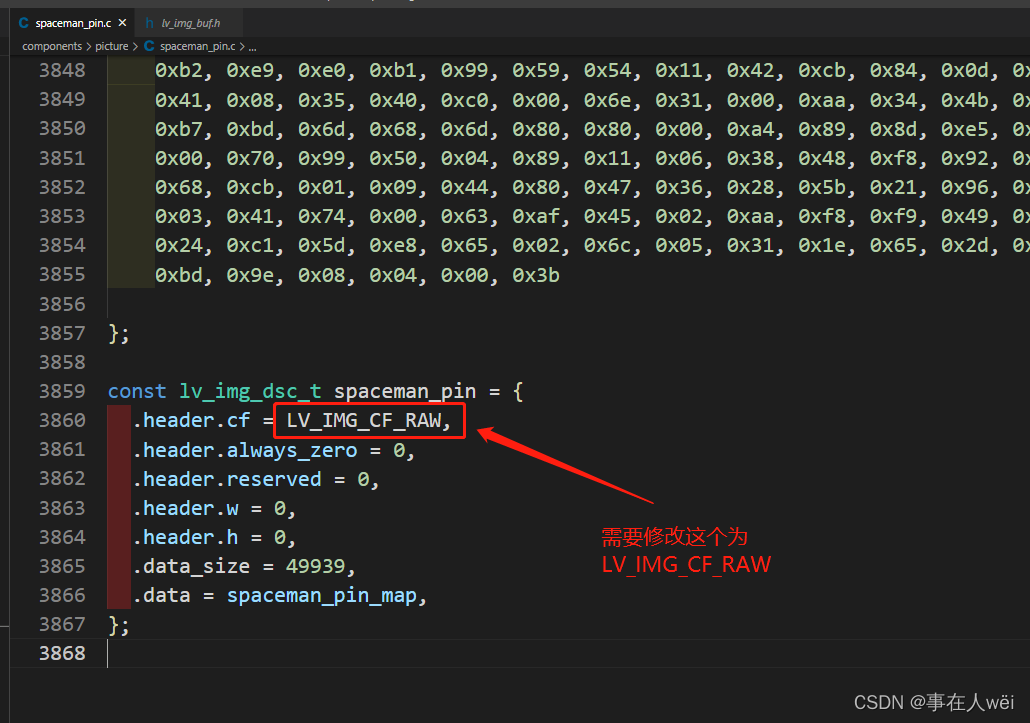The image size is (1030, 723).
Task: .header.cf field name click
Action: coord(191,420)
